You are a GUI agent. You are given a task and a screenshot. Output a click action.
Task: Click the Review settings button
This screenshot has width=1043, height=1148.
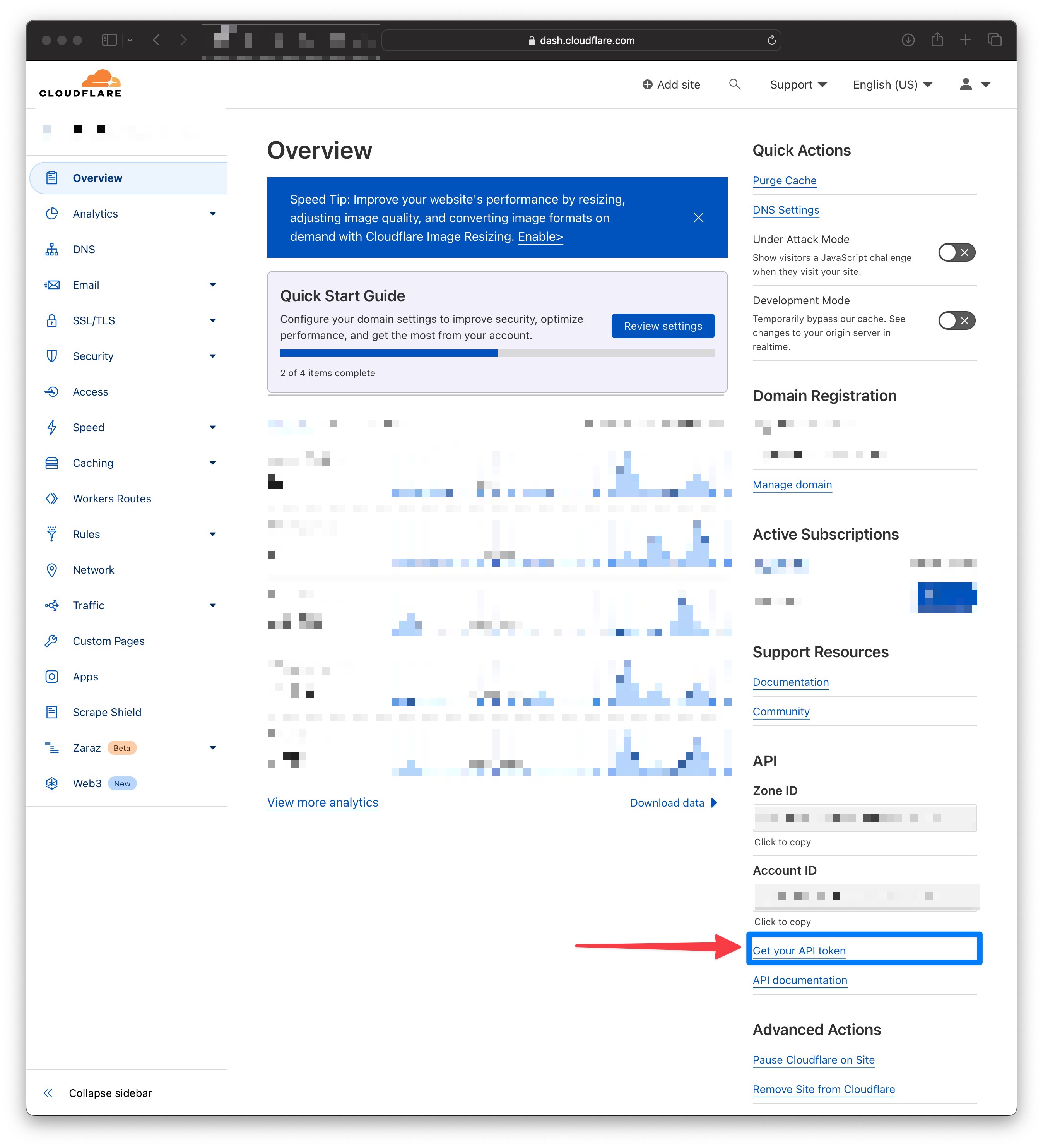coord(663,326)
